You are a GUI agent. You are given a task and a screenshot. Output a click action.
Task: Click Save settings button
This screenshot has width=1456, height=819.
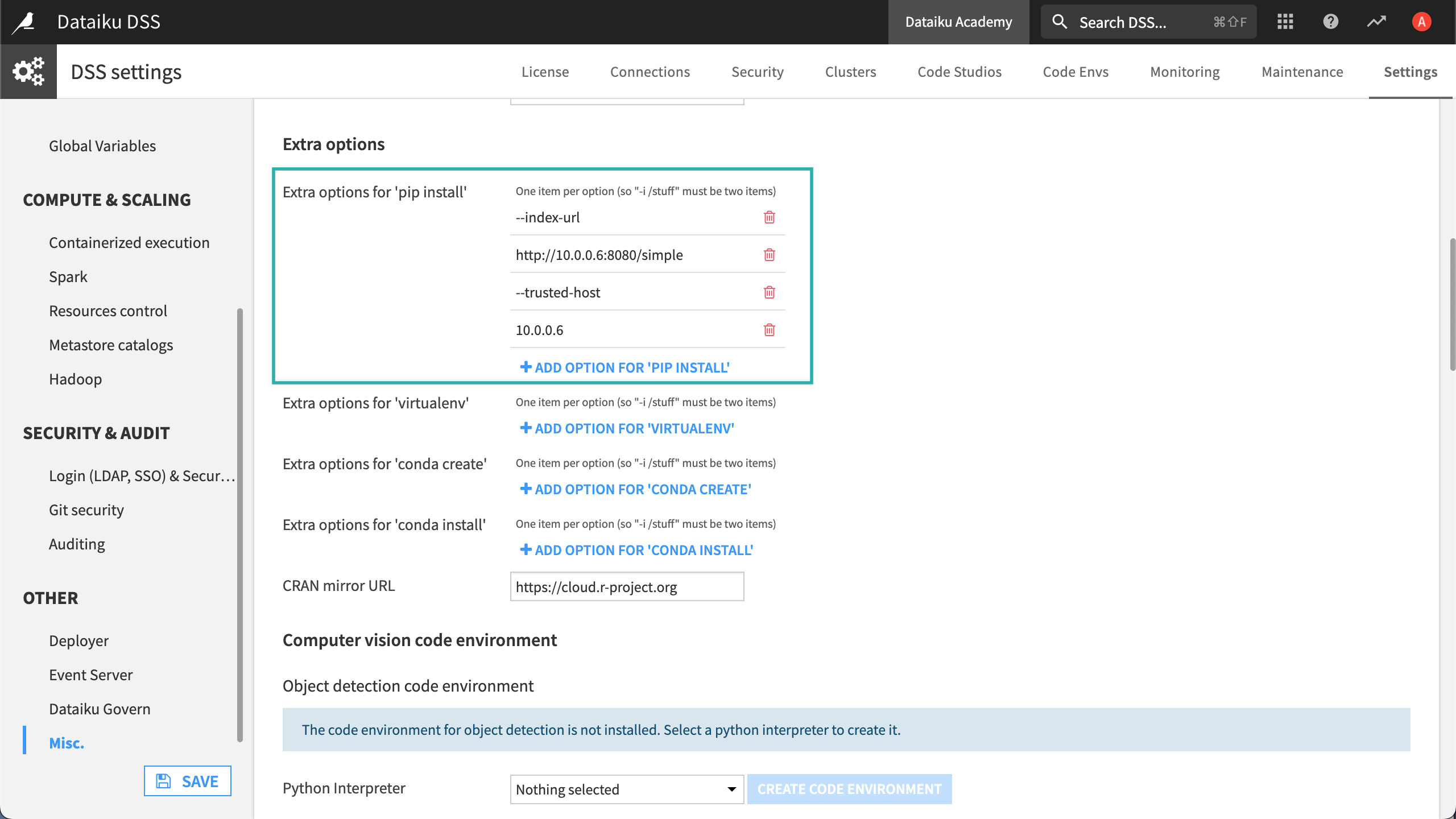pos(187,780)
